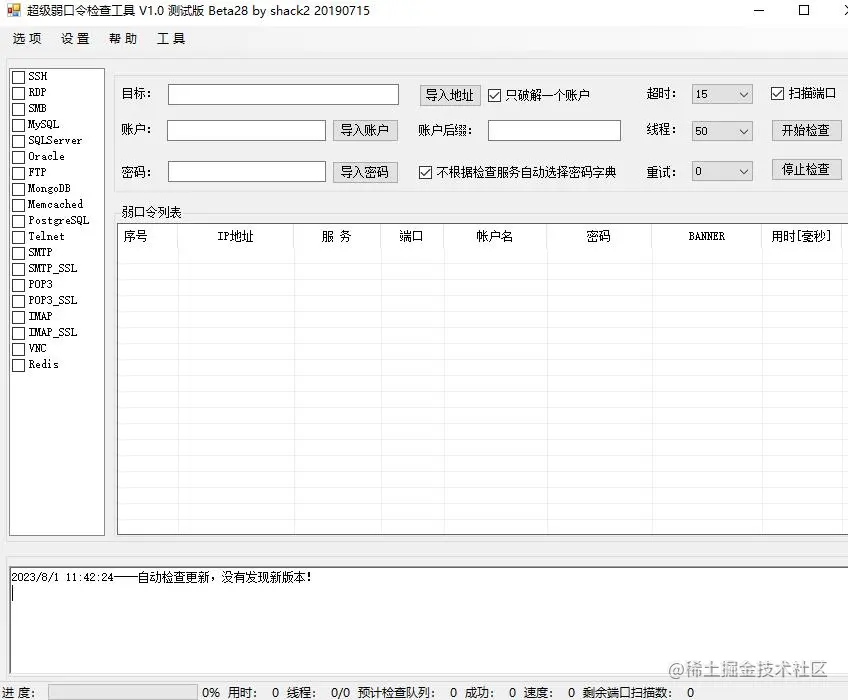Enable the Memcached checkbox
848x700 pixels.
click(18, 205)
